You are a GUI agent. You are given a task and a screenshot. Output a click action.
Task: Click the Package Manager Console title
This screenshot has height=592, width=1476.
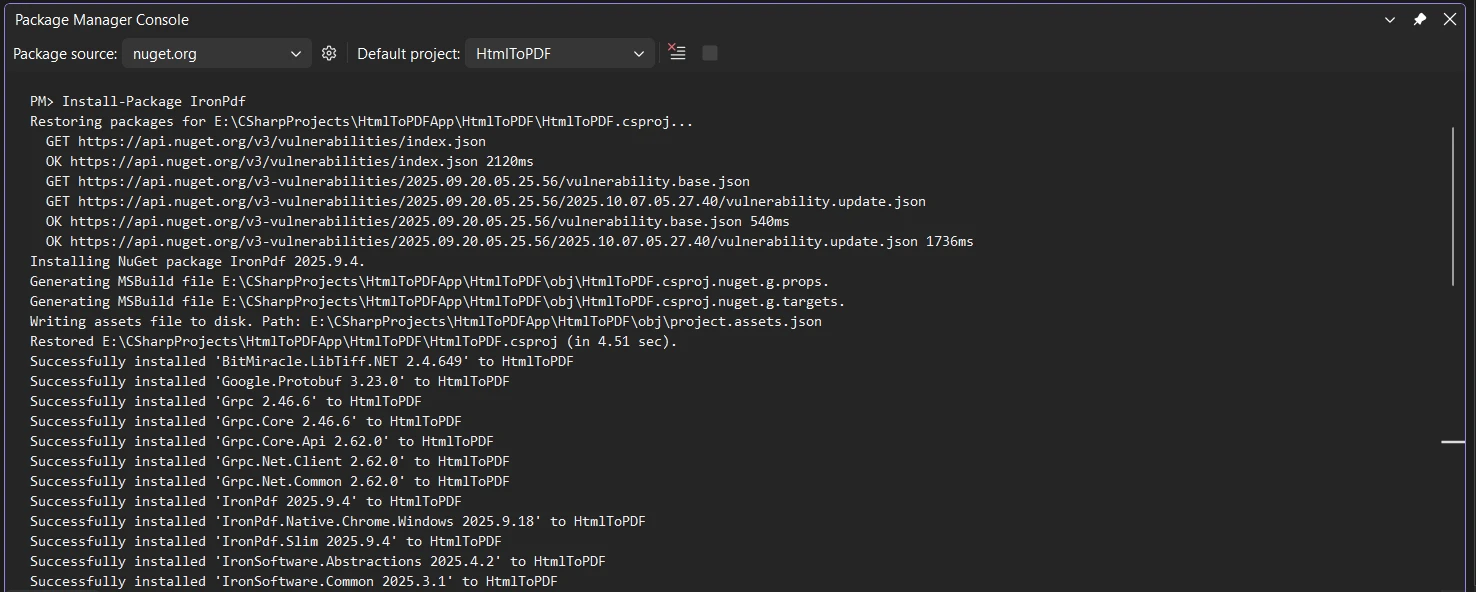pos(101,20)
